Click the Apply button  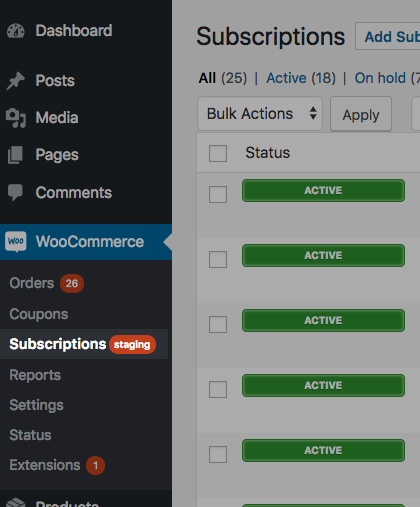[x=361, y=114]
